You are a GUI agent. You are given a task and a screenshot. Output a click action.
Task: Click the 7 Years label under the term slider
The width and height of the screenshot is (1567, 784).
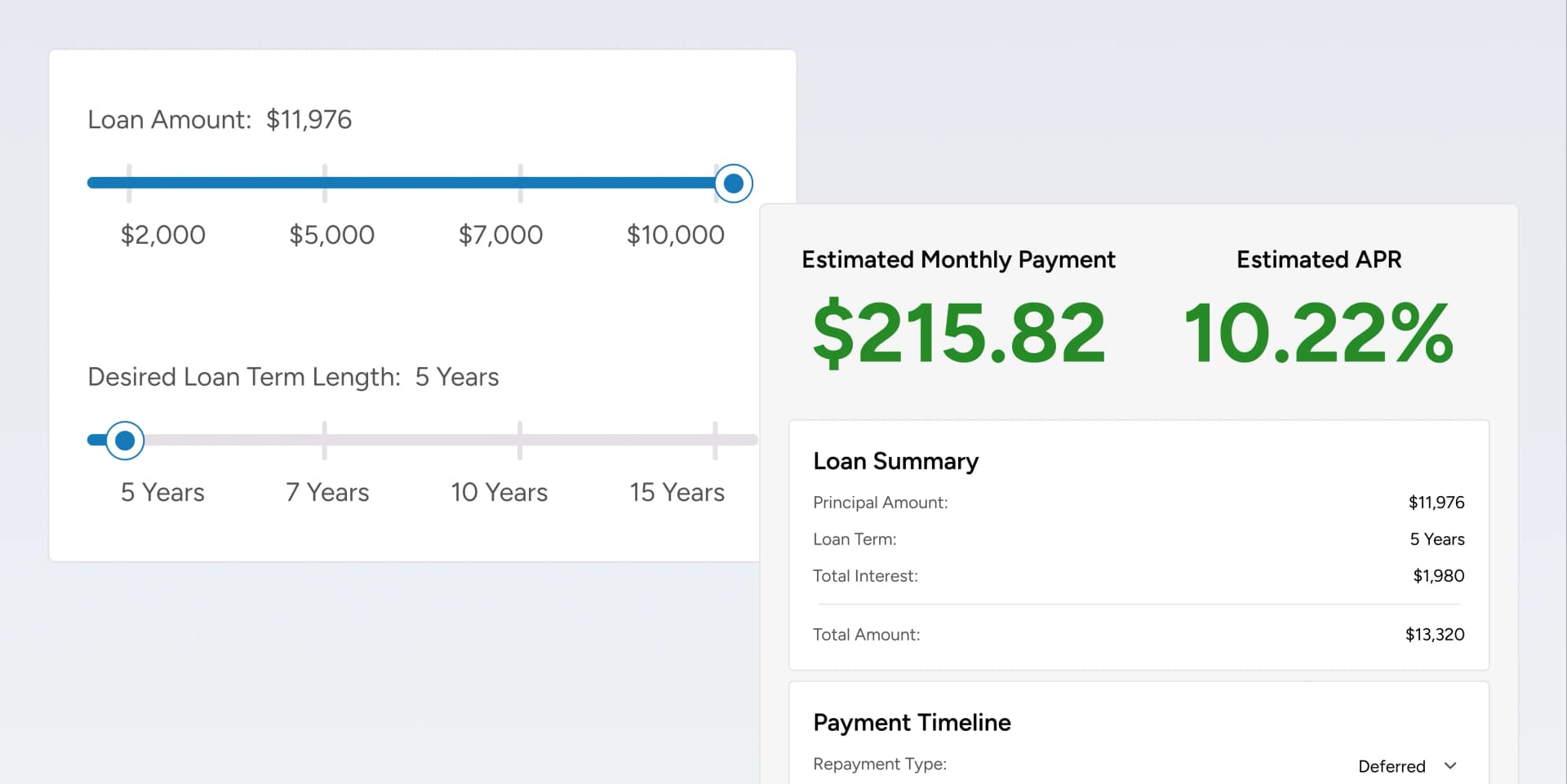(x=326, y=492)
